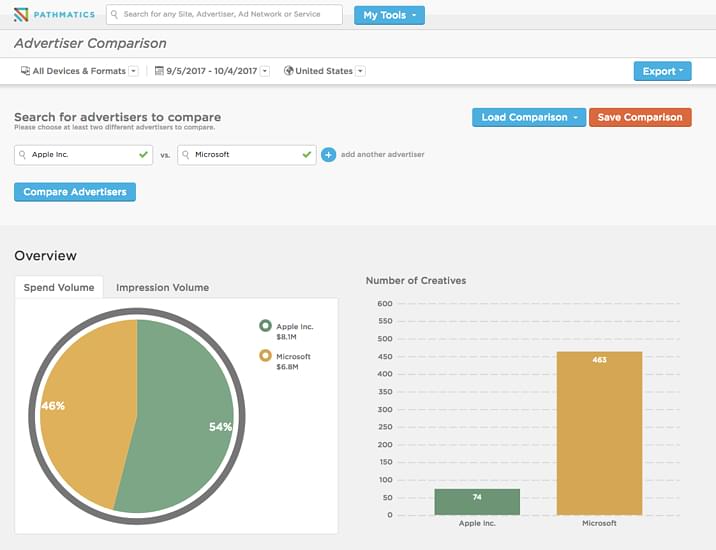Click the search icon in Microsoft field

(x=185, y=155)
